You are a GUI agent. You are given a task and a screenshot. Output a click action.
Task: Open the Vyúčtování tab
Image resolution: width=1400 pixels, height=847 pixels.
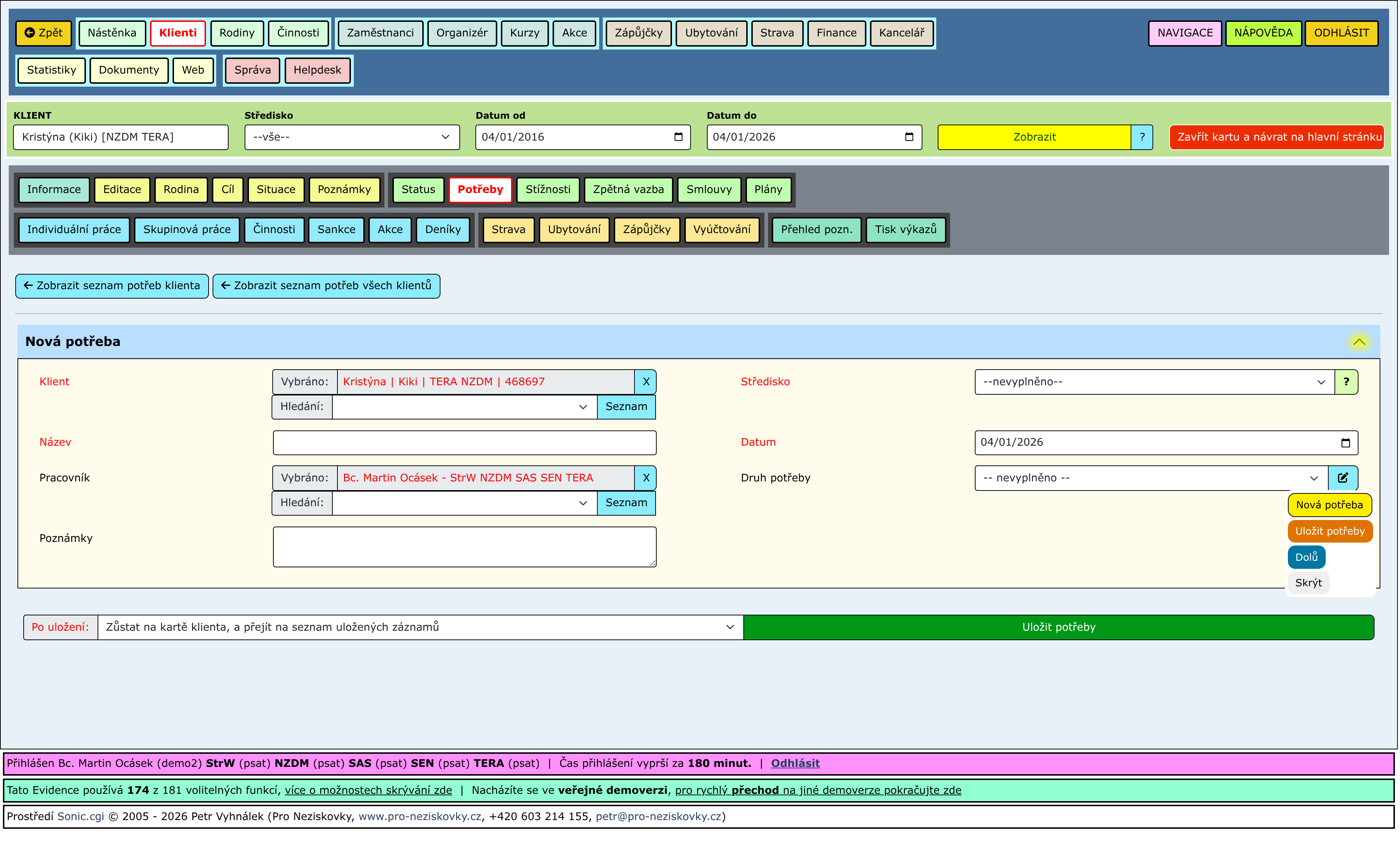721,230
